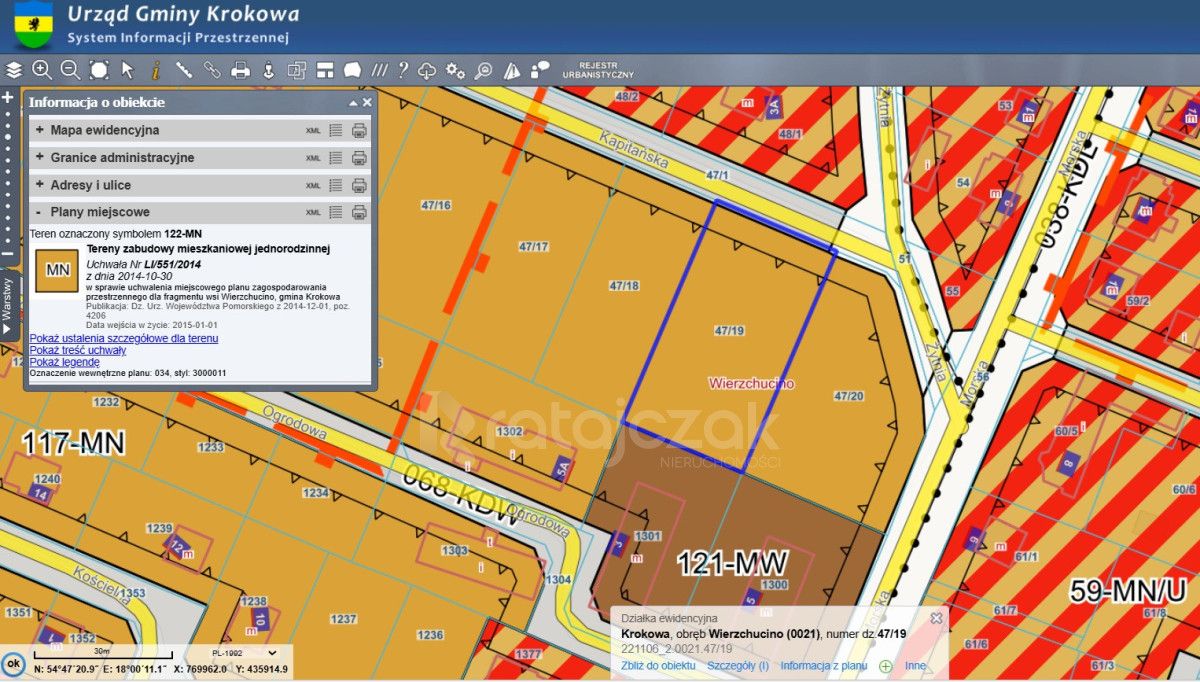Activate the object info tool

155,70
